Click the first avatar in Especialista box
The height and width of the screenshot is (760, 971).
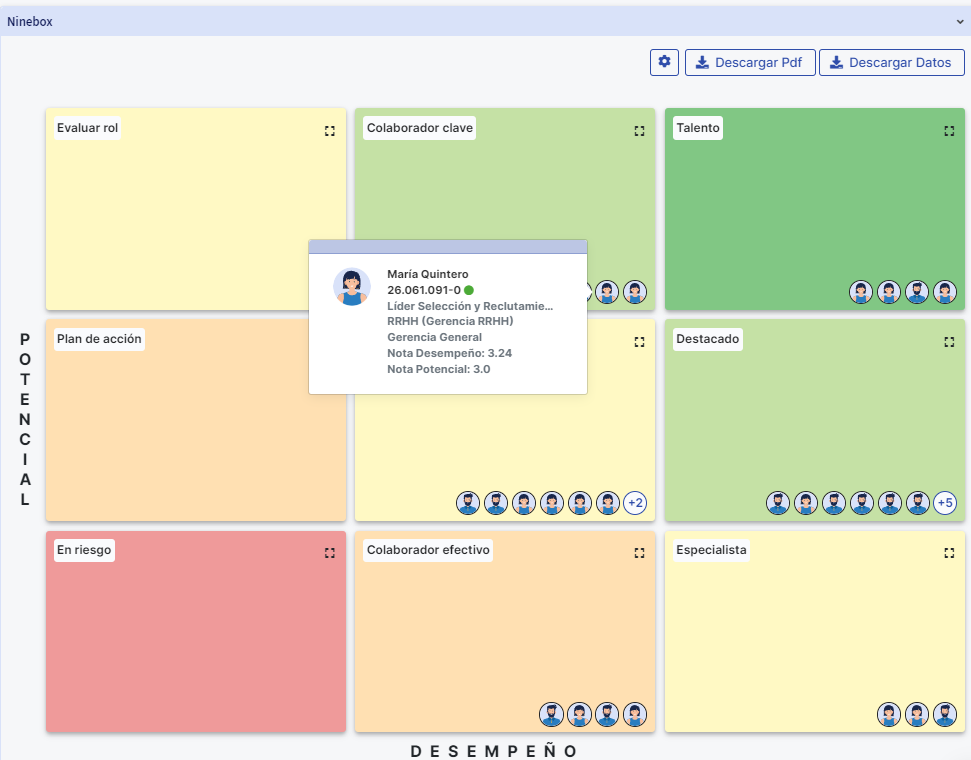pyautogui.click(x=889, y=714)
